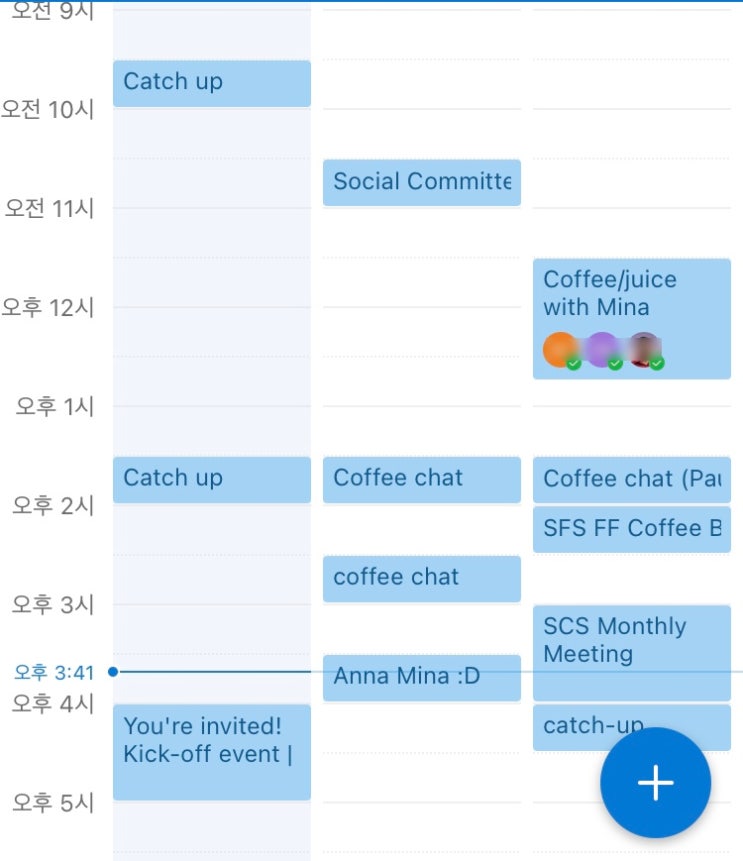Tap the blue plus new event button

coord(655,783)
